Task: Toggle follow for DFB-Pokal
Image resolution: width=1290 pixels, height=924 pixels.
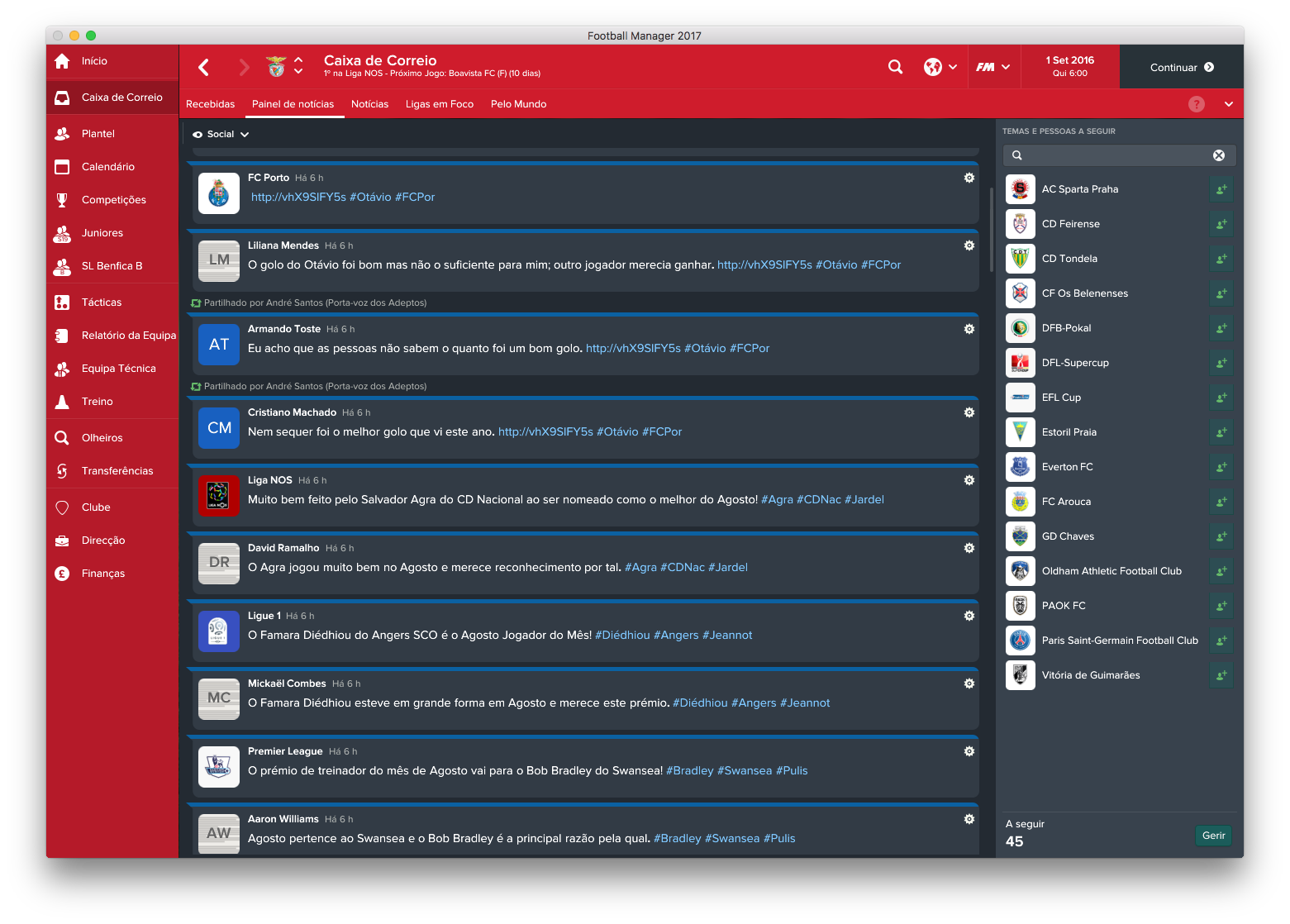Action: tap(1221, 328)
